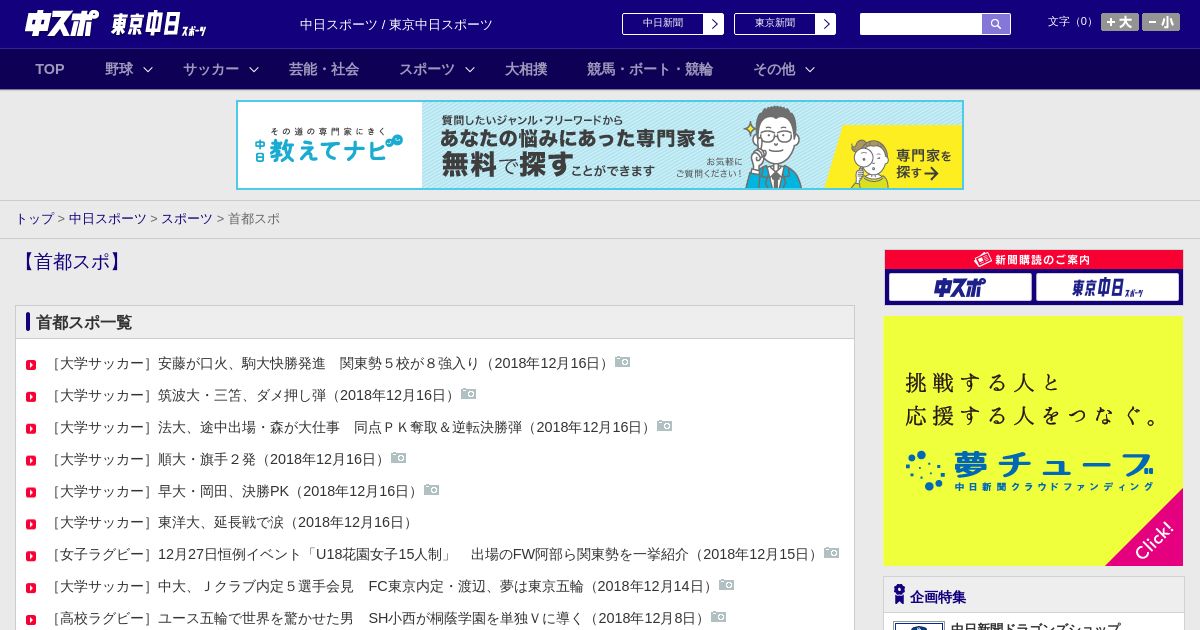Image resolution: width=1200 pixels, height=630 pixels.
Task: Click 新聞購読のご案内 header banner
Action: coord(1034,260)
